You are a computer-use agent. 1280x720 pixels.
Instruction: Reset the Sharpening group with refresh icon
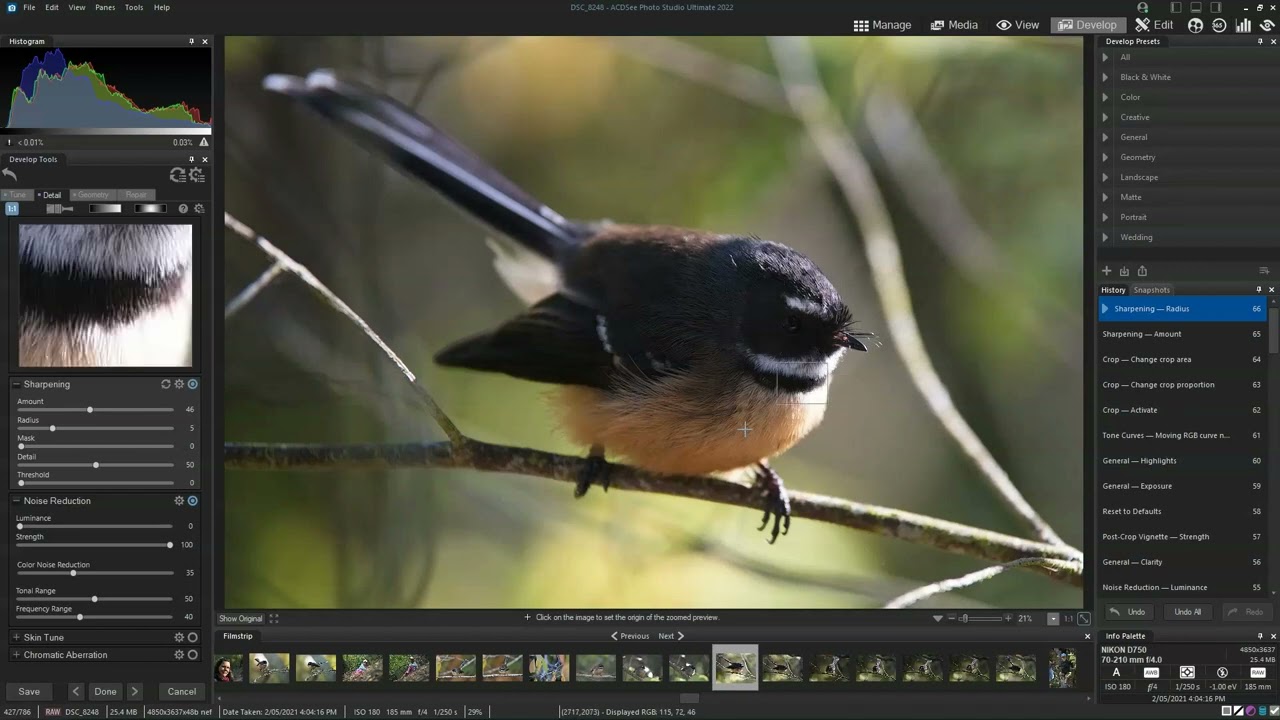tap(166, 384)
